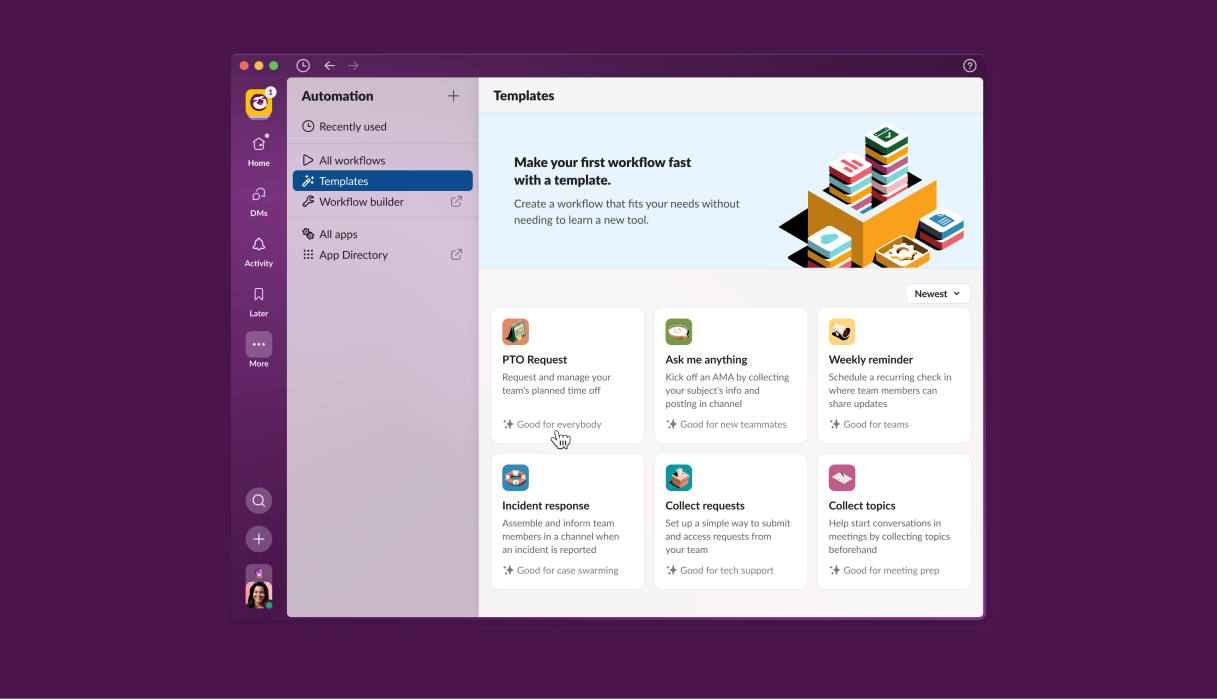Click banner headline 'Make your first workflow fast'

point(602,162)
